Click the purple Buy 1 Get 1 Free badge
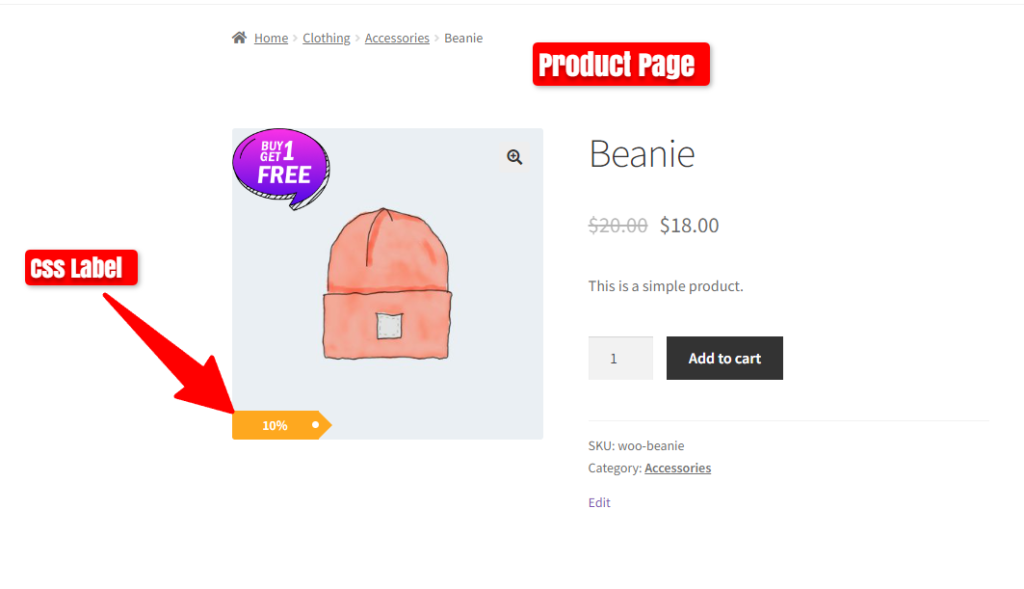The image size is (1024, 589). (x=280, y=166)
